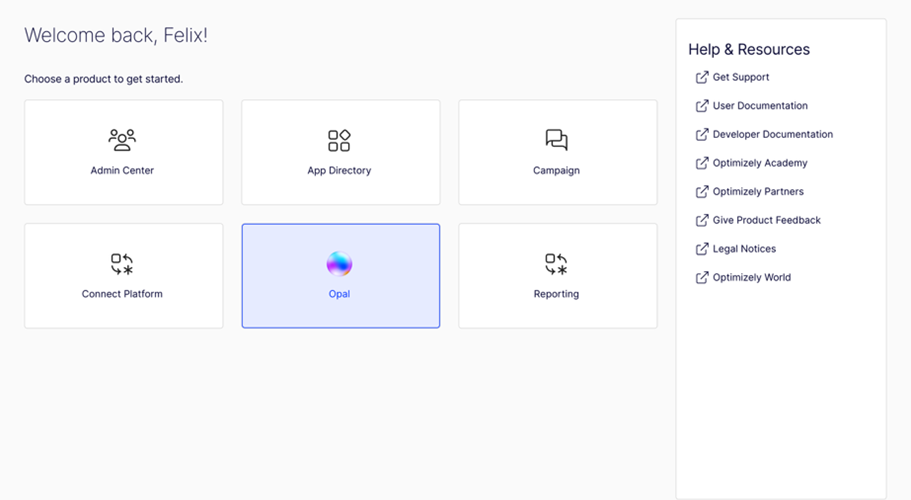Select the Opal gradient orb icon
Screen dimensions: 911x500
339,264
